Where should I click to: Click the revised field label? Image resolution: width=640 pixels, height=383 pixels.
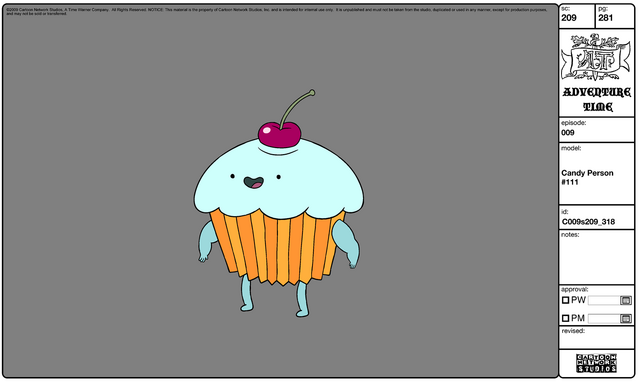(x=572, y=331)
